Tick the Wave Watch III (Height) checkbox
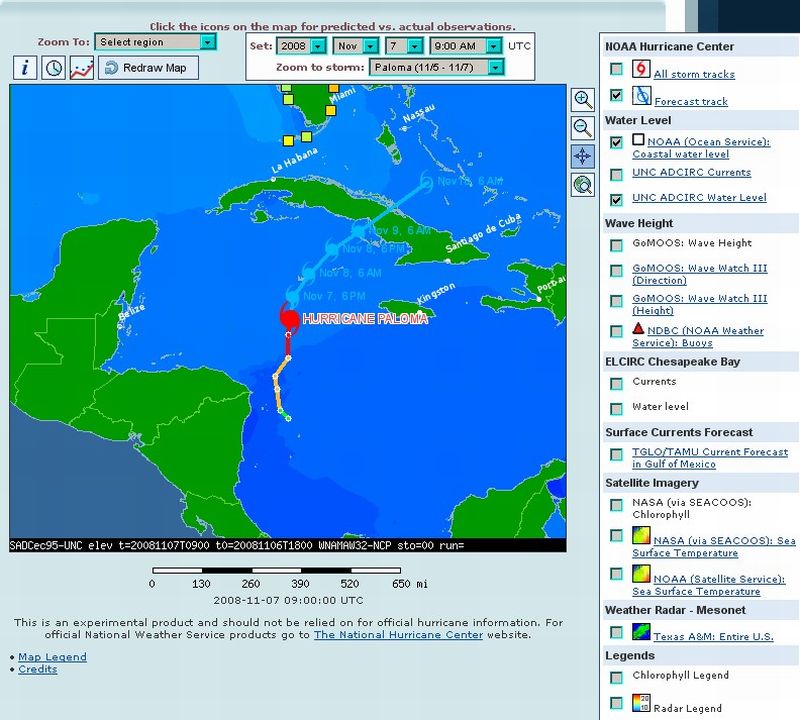 tap(616, 301)
